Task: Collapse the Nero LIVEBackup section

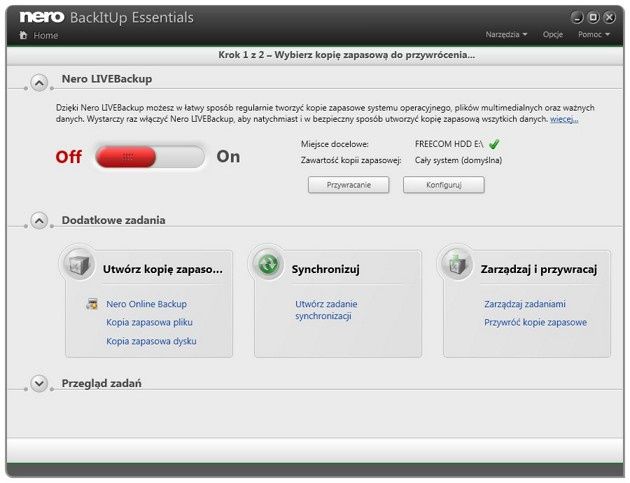Action: (x=39, y=83)
